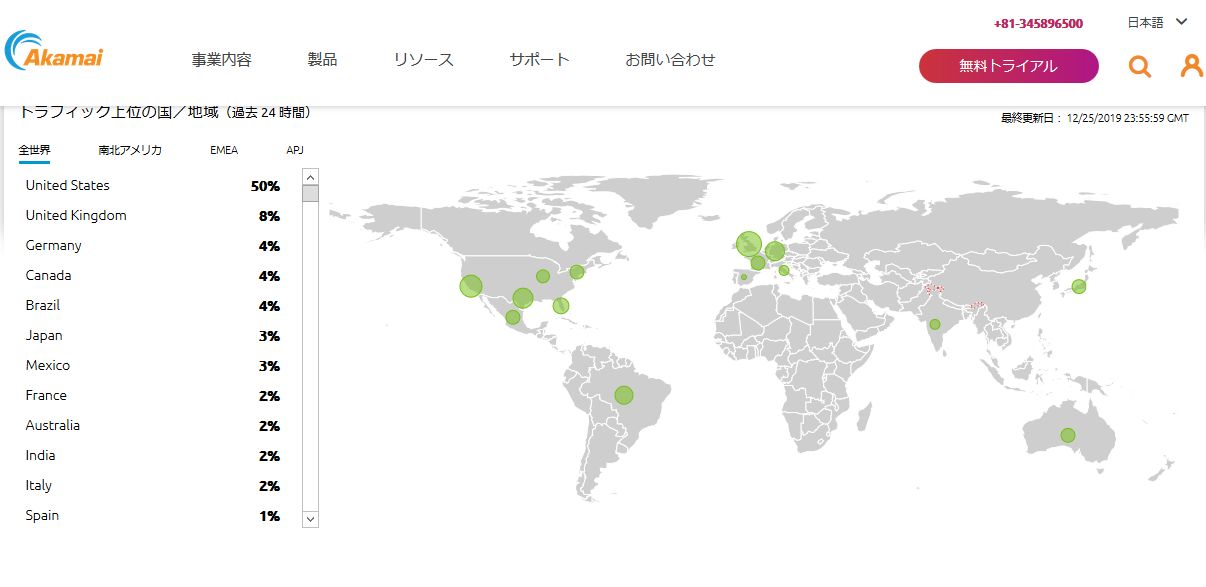Select the 全世界 tab
The height and width of the screenshot is (587, 1206).
point(34,150)
